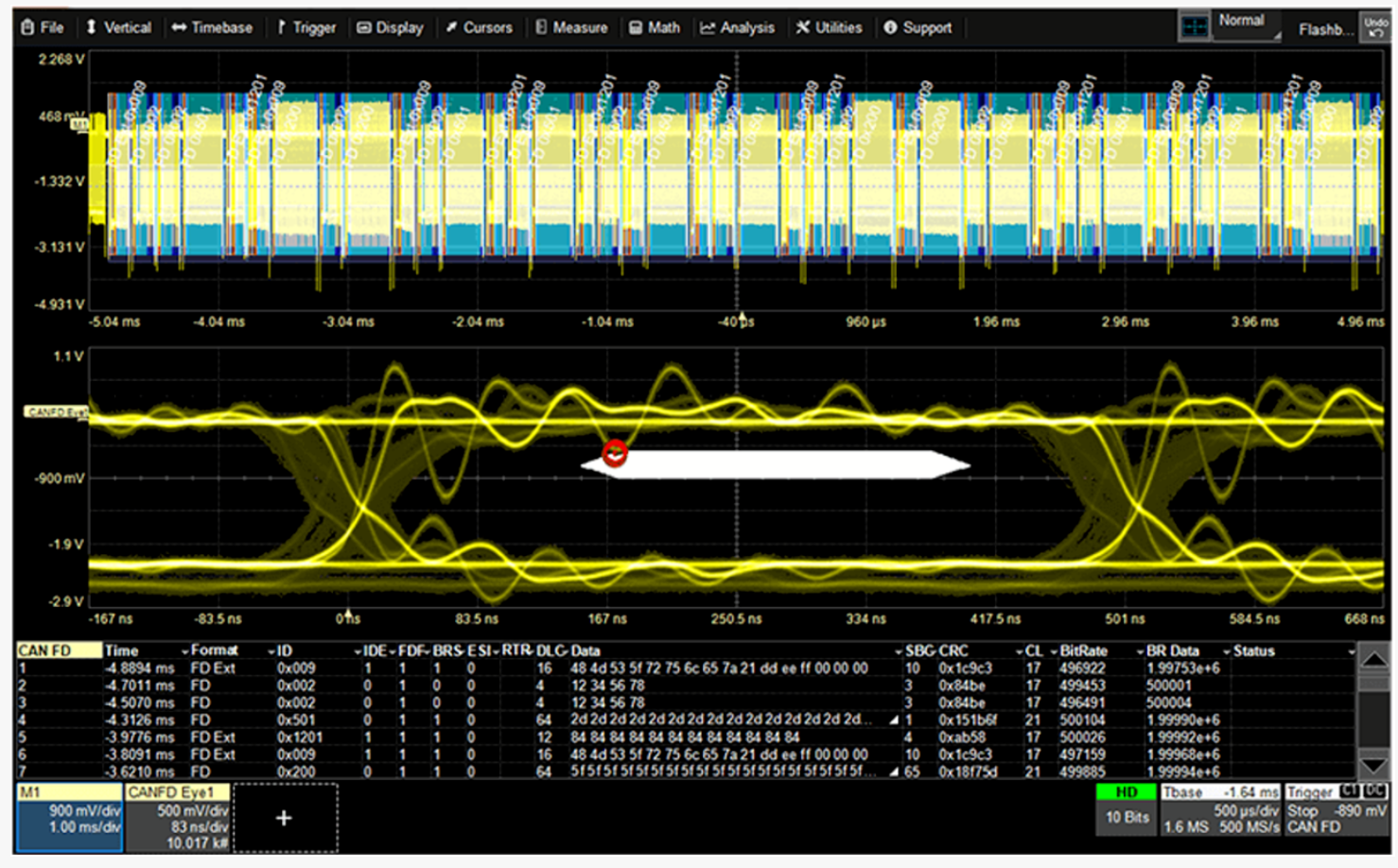Viewport: 1398px width, 868px height.
Task: Open the Format column filter dropdown
Action: click(271, 651)
